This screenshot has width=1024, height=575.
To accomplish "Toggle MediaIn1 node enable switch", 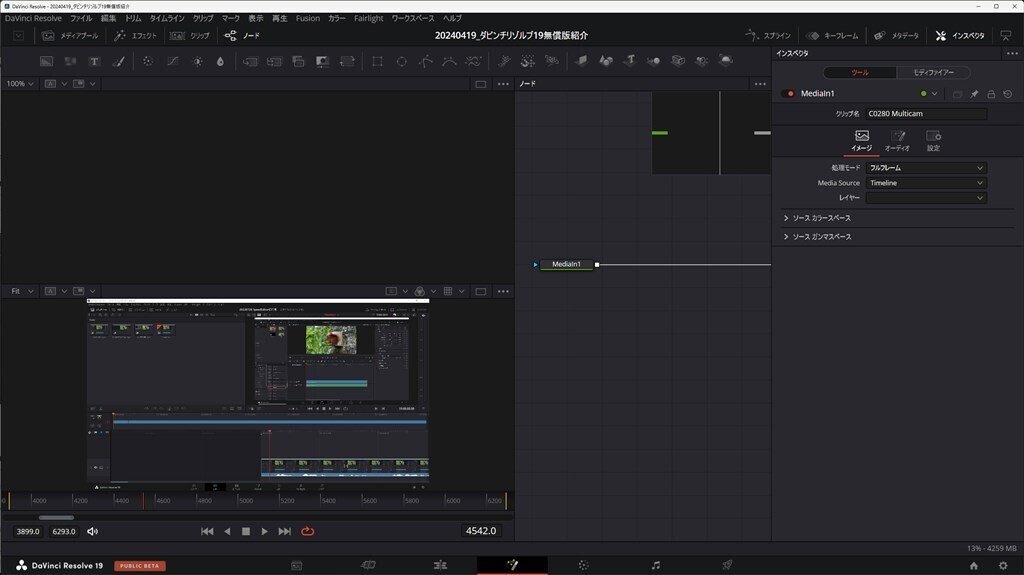I will point(788,93).
